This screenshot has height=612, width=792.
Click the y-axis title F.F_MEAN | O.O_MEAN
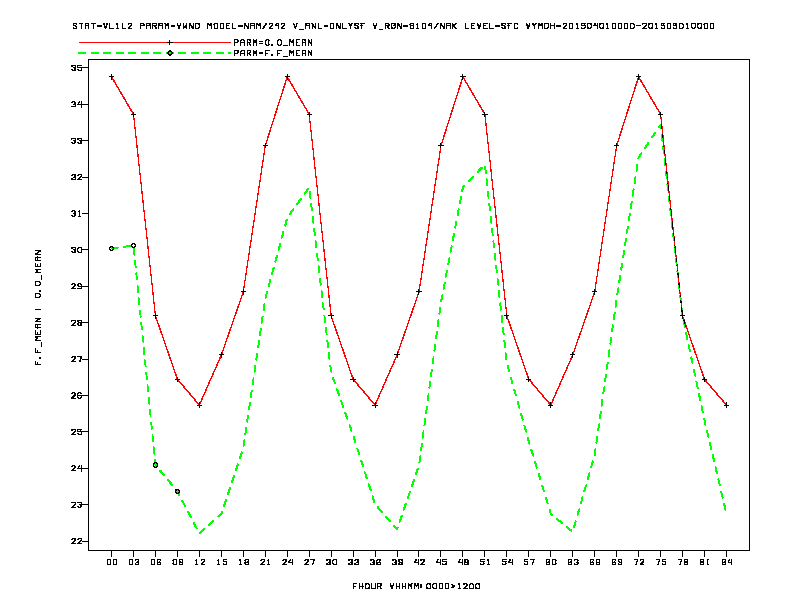coord(38,307)
